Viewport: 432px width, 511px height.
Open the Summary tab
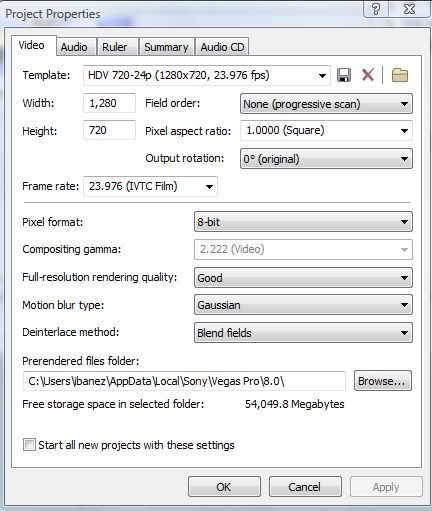pyautogui.click(x=166, y=47)
